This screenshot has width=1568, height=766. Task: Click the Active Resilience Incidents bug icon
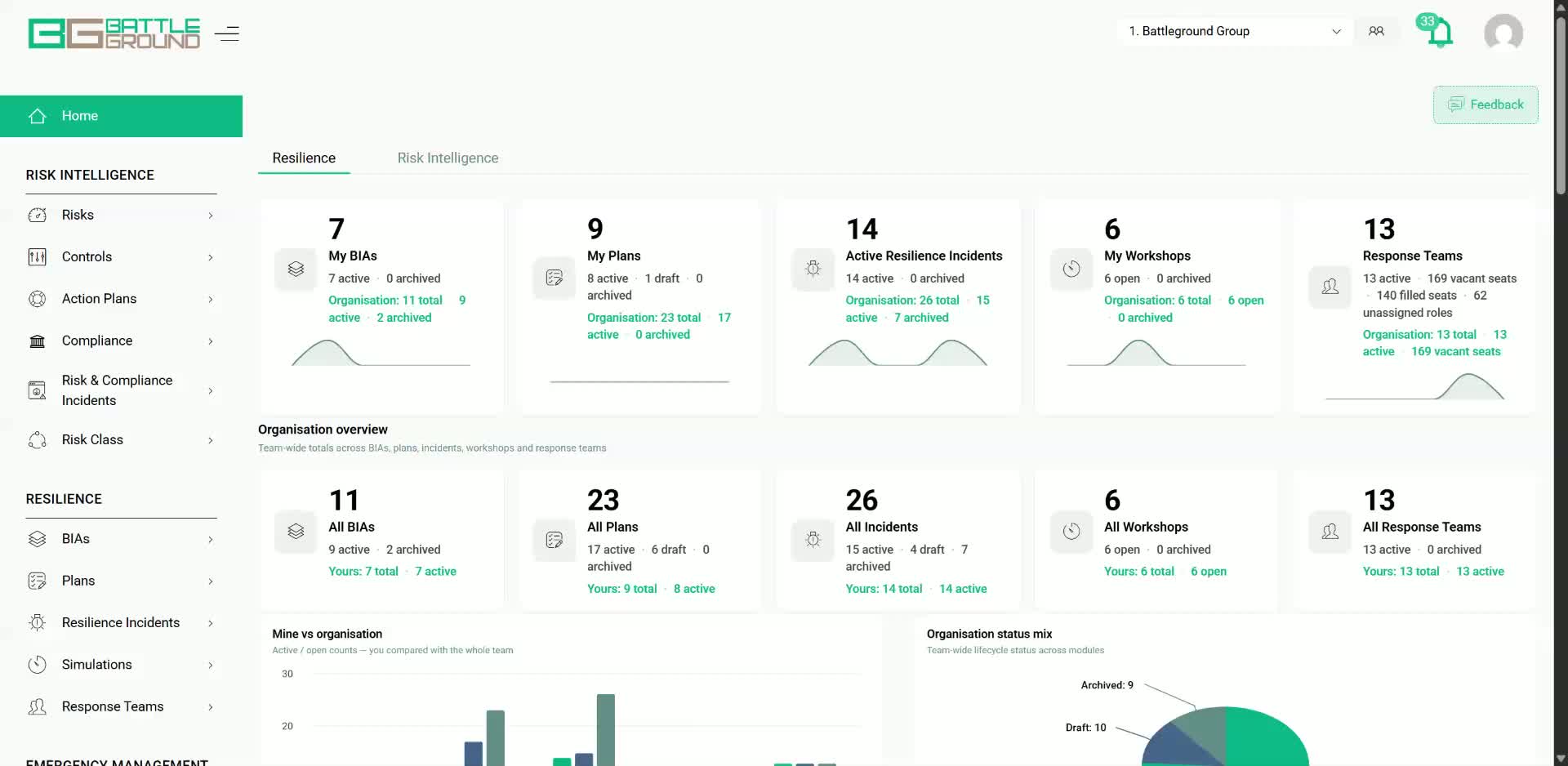(813, 269)
